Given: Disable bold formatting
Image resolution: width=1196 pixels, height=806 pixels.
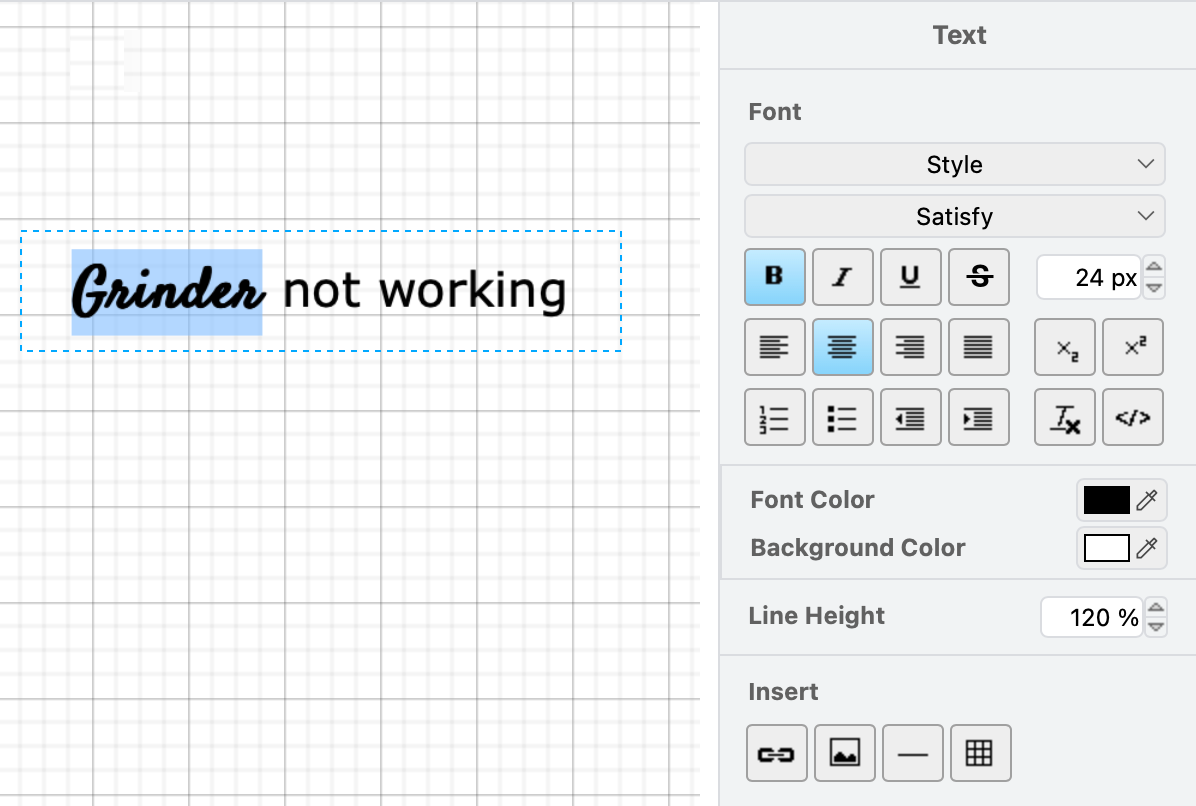Looking at the screenshot, I should (774, 277).
